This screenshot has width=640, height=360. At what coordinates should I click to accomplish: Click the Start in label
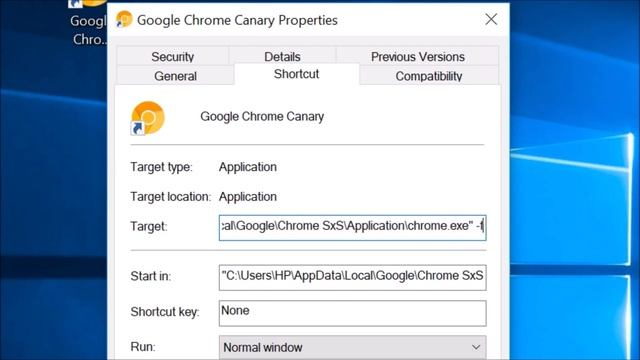151,276
